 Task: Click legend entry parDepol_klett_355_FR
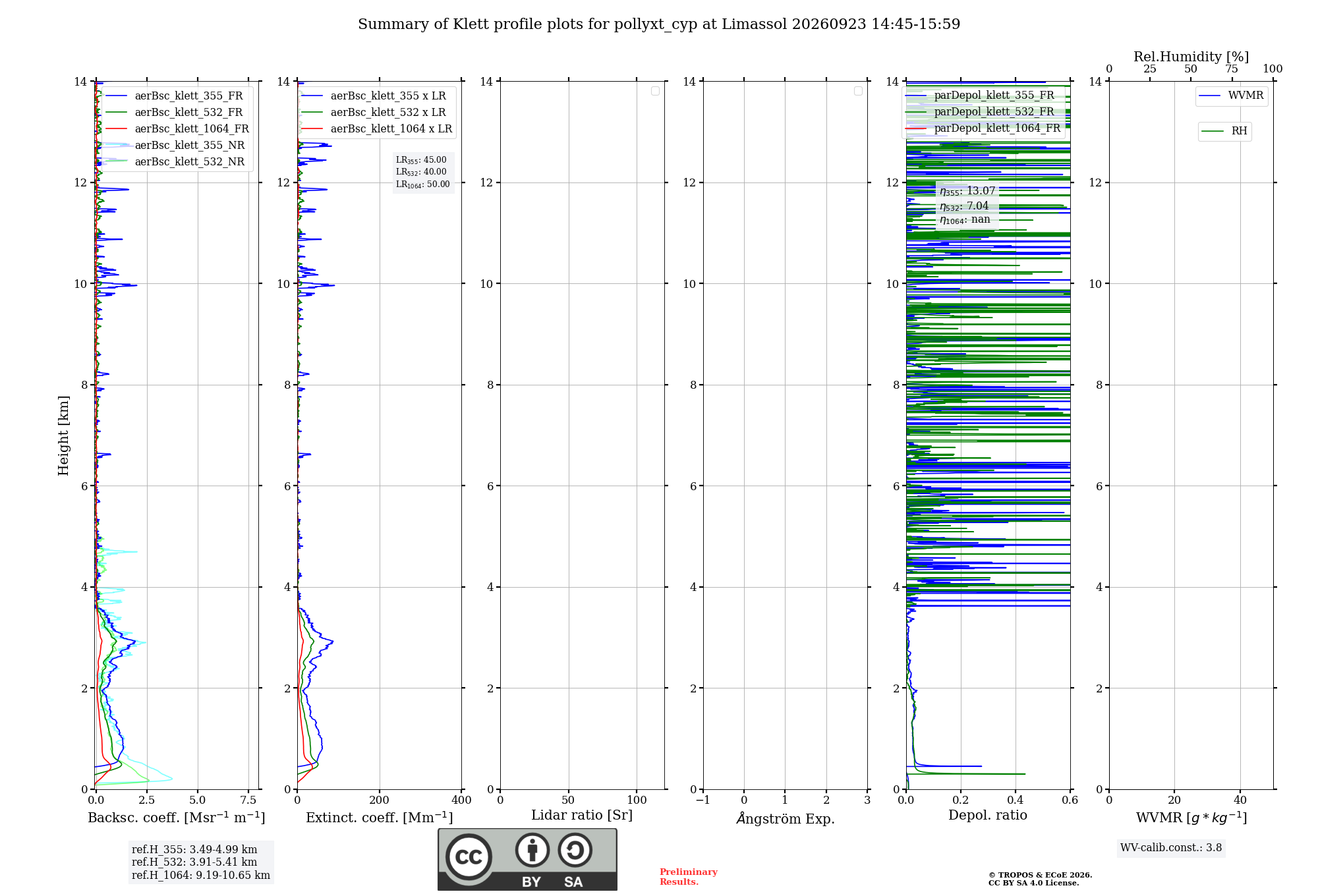pos(980,96)
